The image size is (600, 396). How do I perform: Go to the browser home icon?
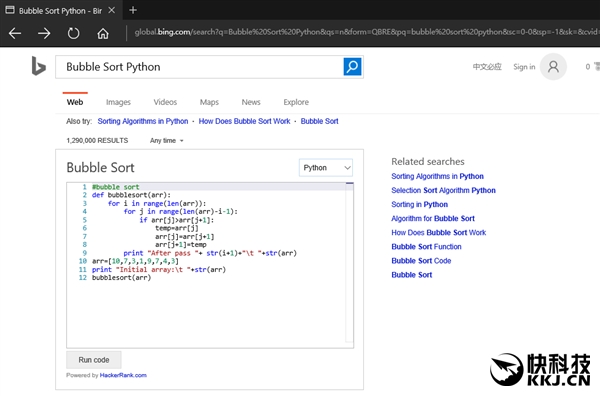[103, 33]
